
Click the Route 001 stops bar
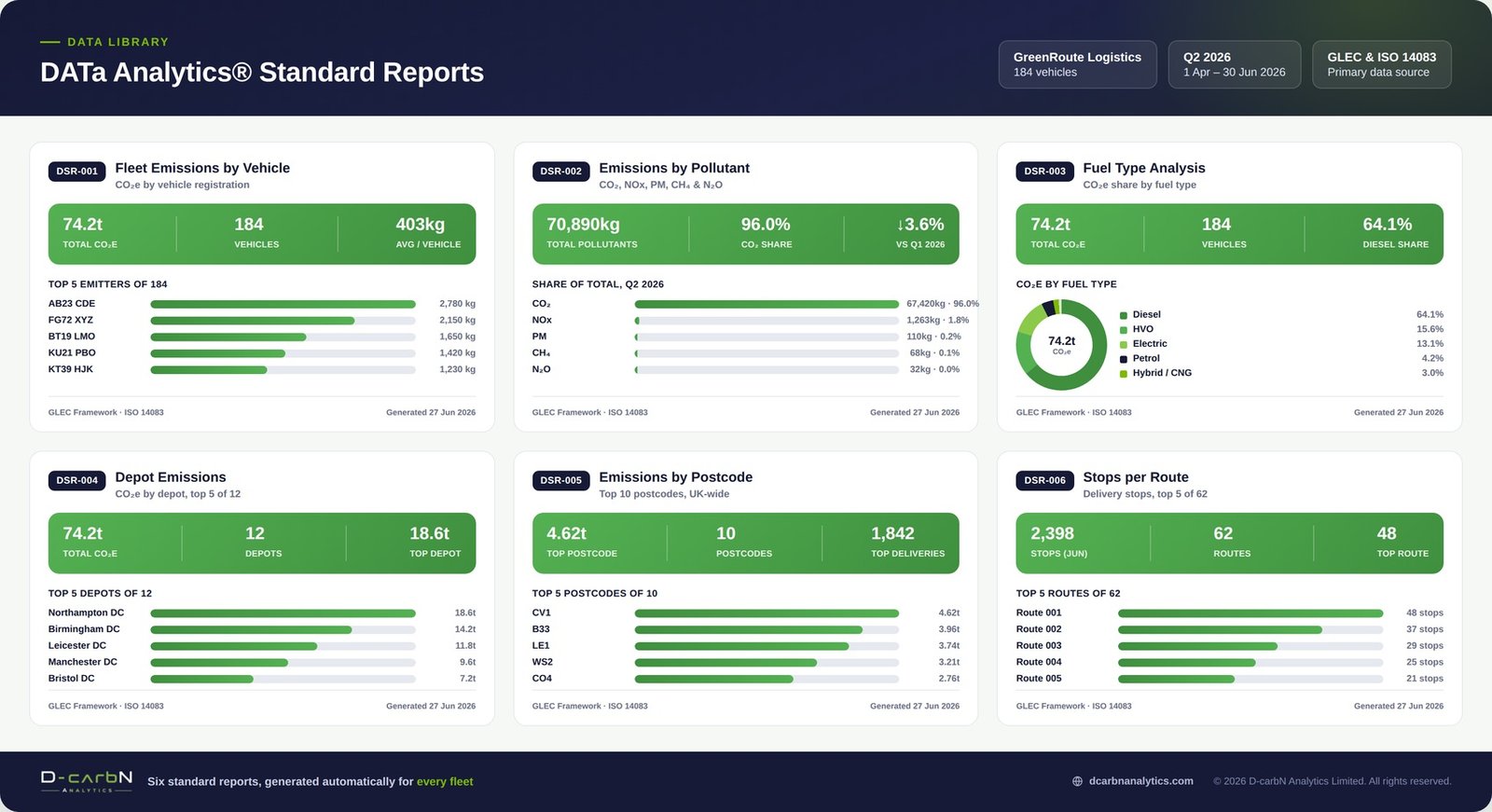tap(1250, 613)
